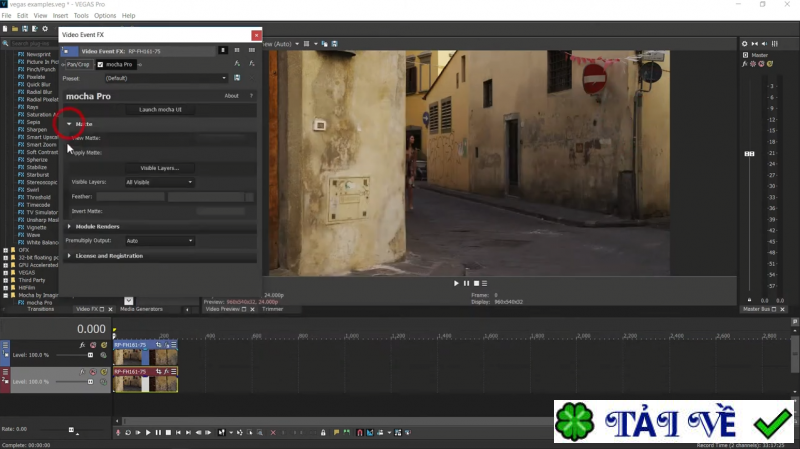
Task: Save the preset with the disk icon
Action: pos(237,78)
